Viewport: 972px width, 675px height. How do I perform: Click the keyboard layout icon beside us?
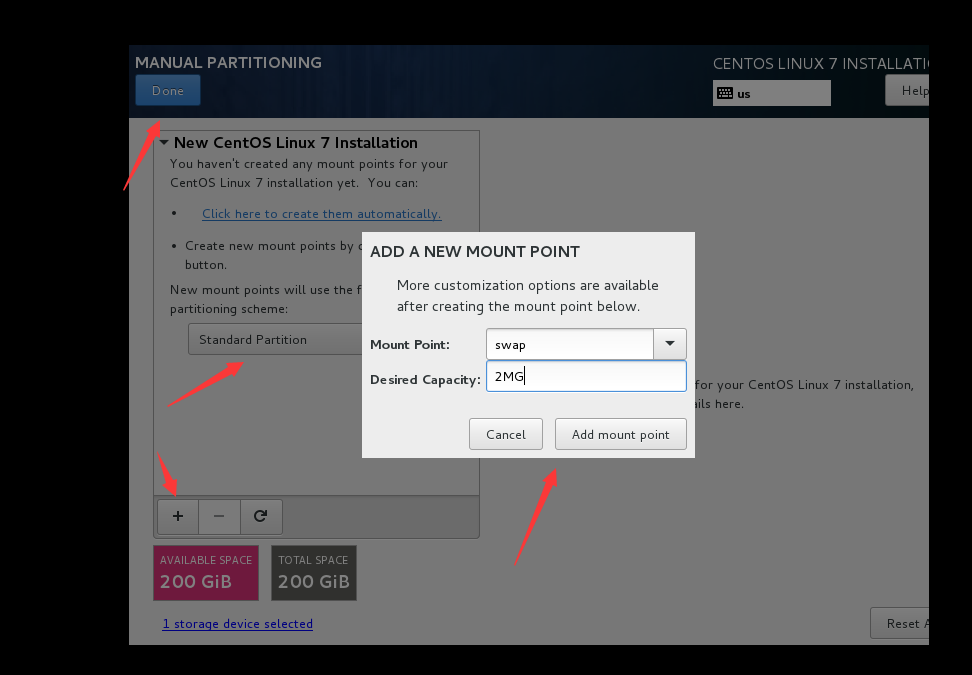725,94
